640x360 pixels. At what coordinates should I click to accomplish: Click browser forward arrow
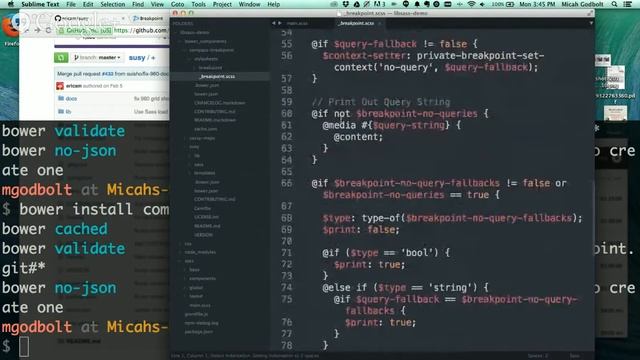pos(37,30)
